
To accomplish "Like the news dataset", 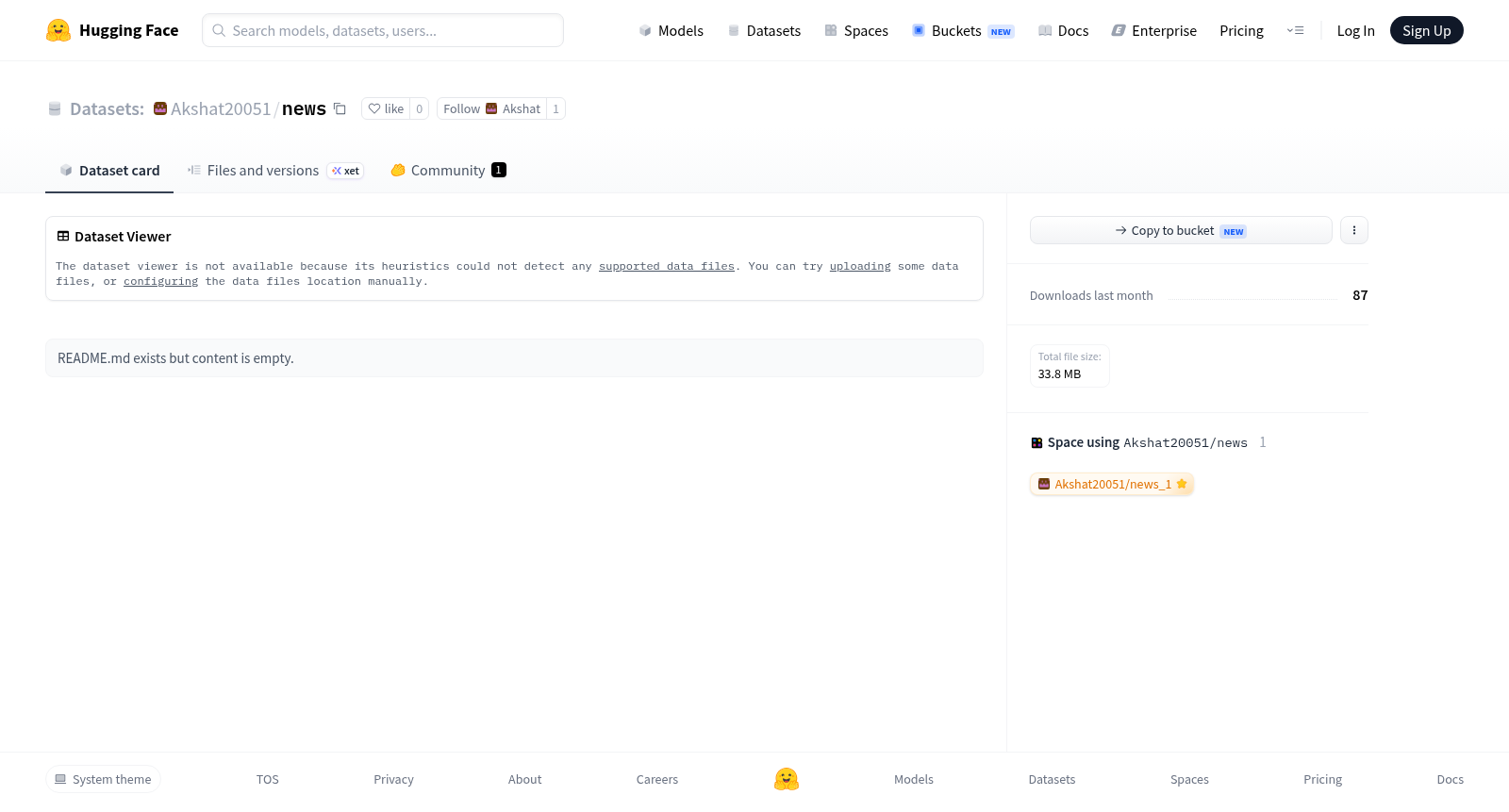I will [x=386, y=108].
